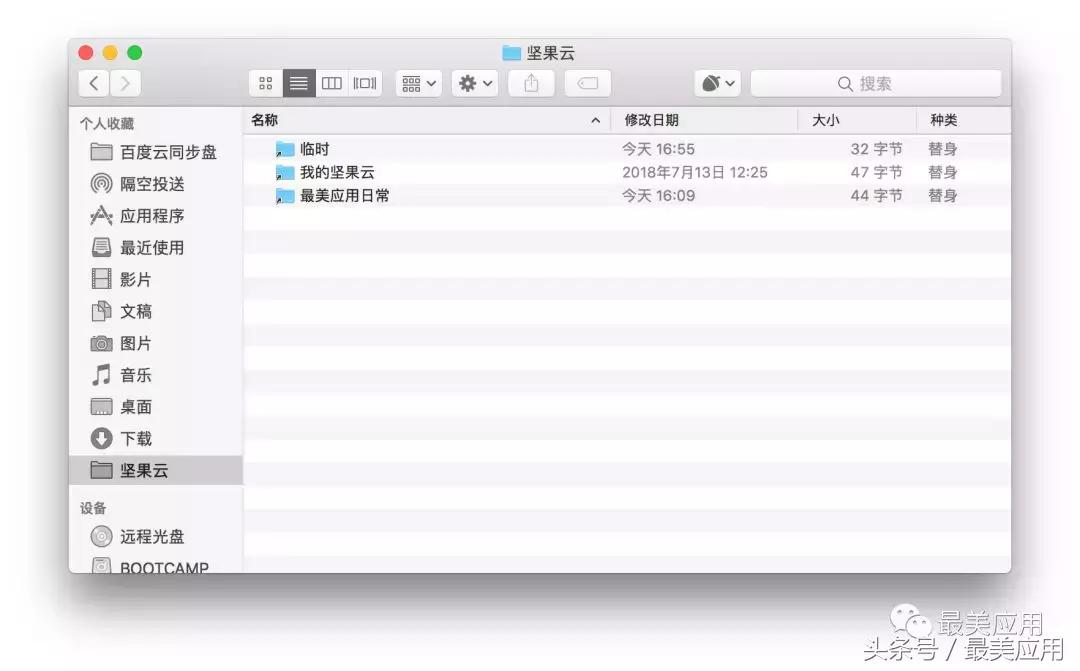Switch to list view
This screenshot has height=671, width=1080.
click(x=299, y=83)
